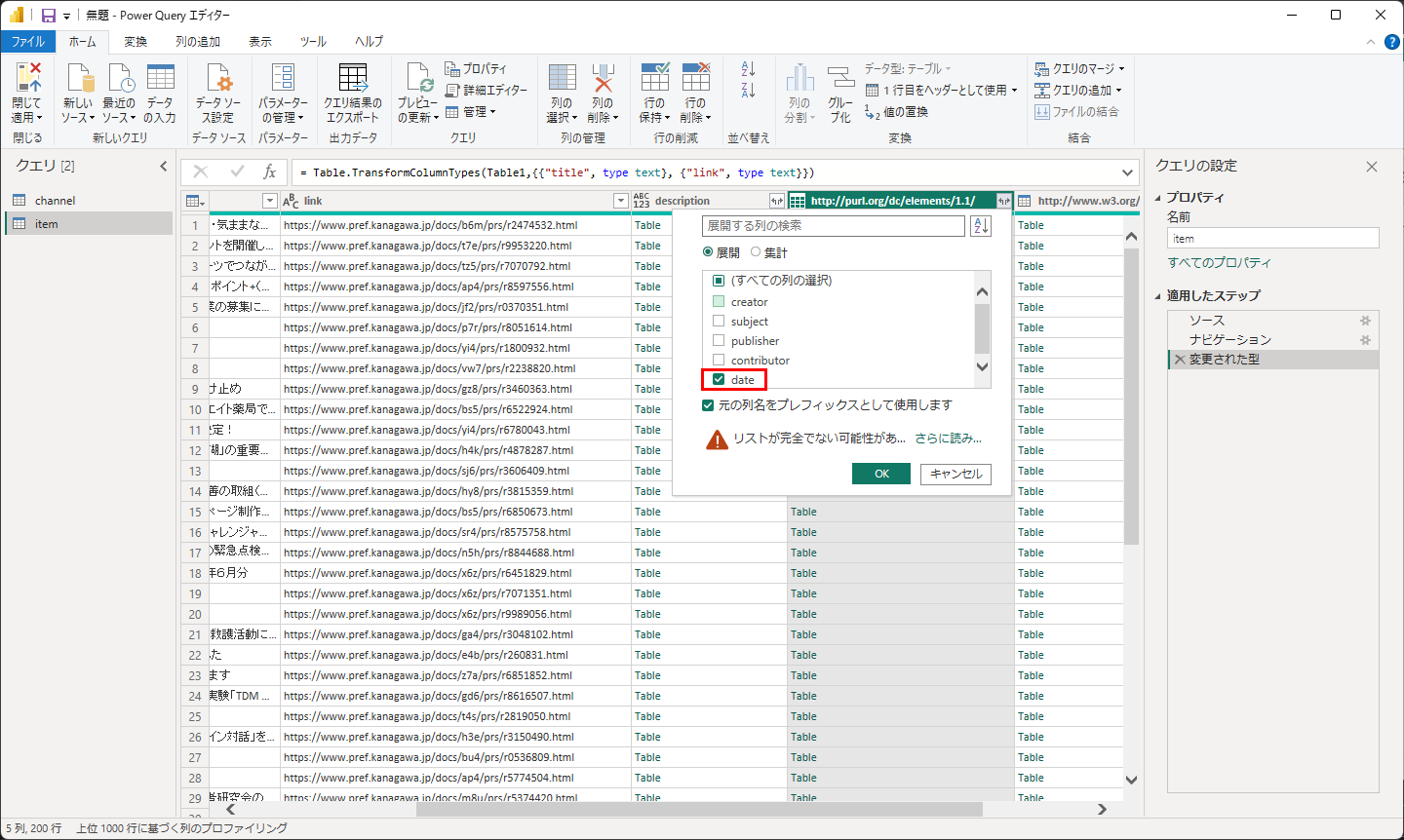This screenshot has width=1404, height=840.
Task: Open Manage Parameters icon
Action: click(283, 79)
